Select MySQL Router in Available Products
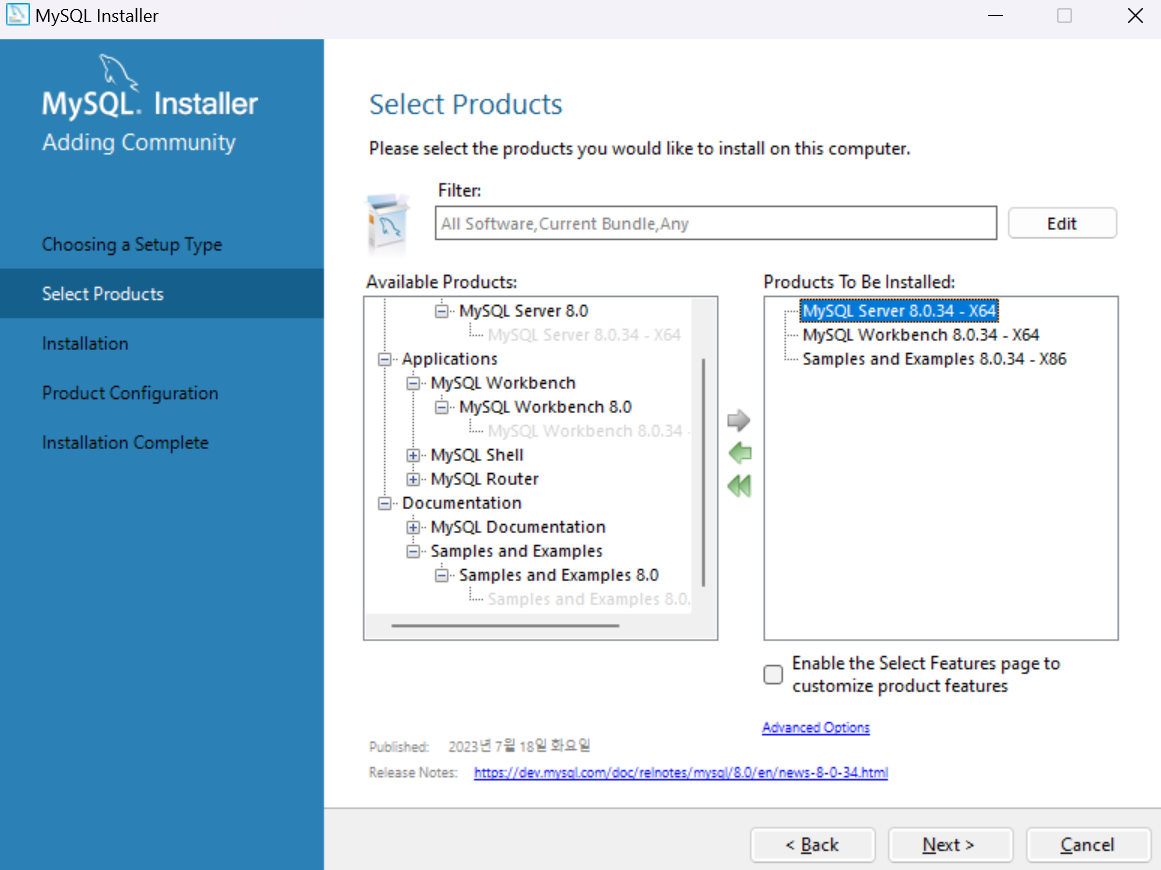The width and height of the screenshot is (1161, 870). click(484, 480)
